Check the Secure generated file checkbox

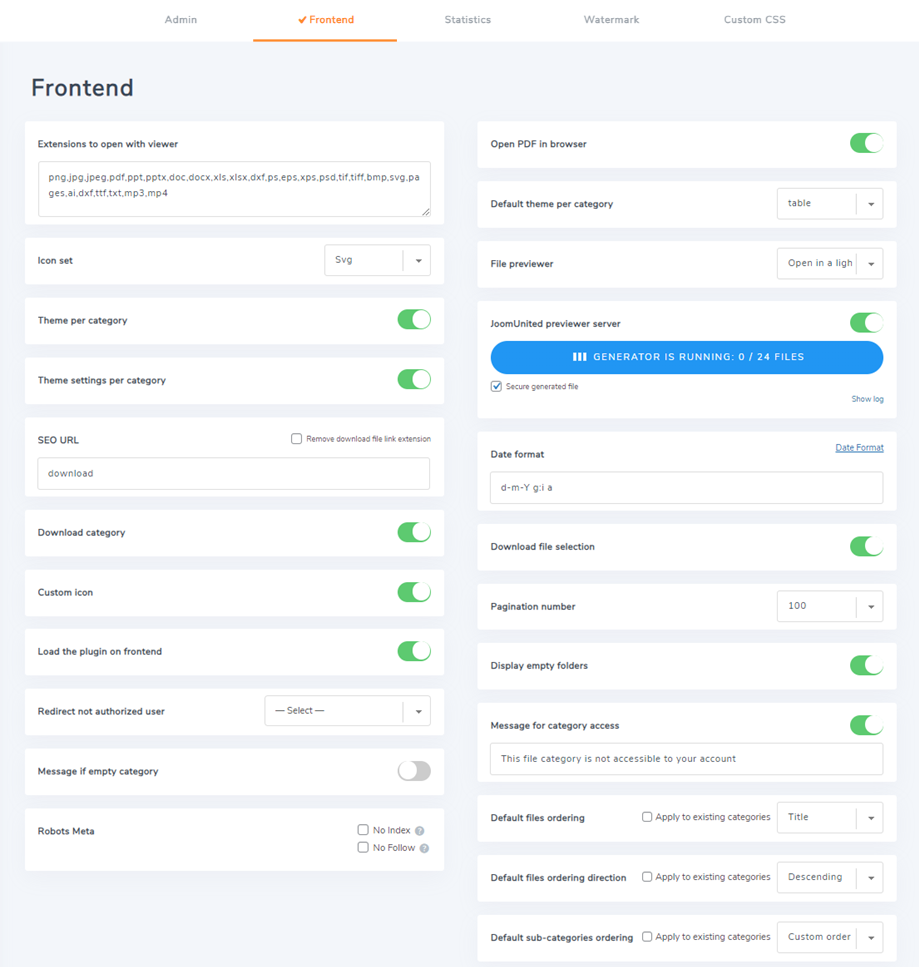496,386
